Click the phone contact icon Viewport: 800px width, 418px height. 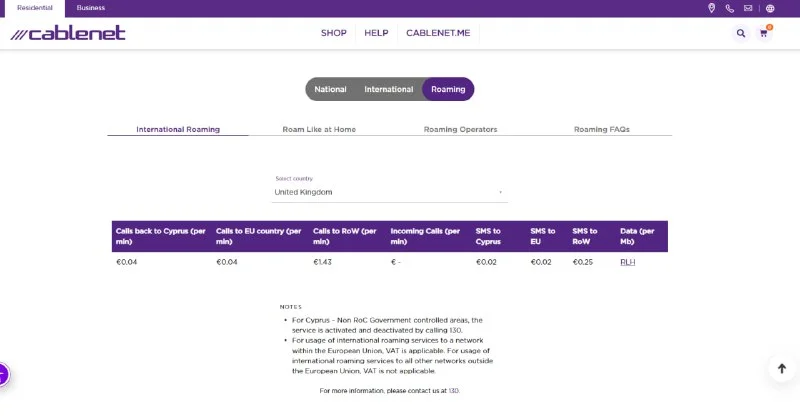[x=730, y=8]
